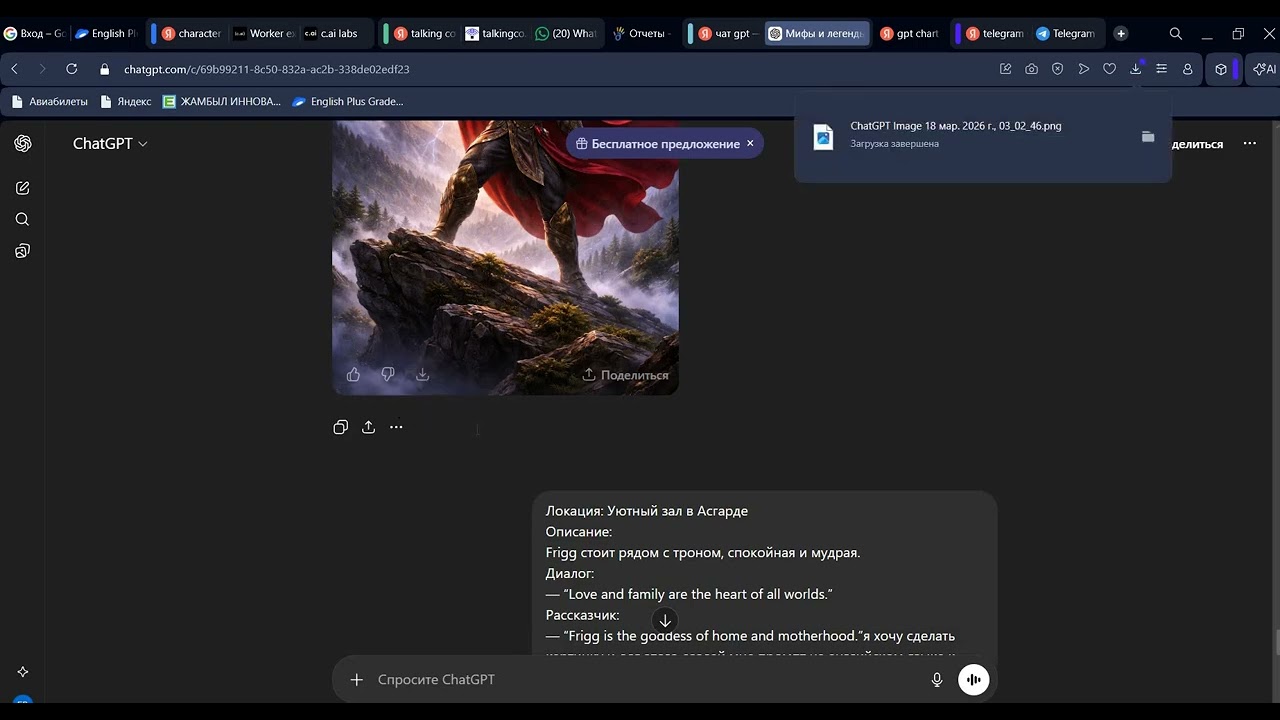This screenshot has width=1280, height=720.
Task: Open the Бесплатное предложение offer
Action: (657, 144)
